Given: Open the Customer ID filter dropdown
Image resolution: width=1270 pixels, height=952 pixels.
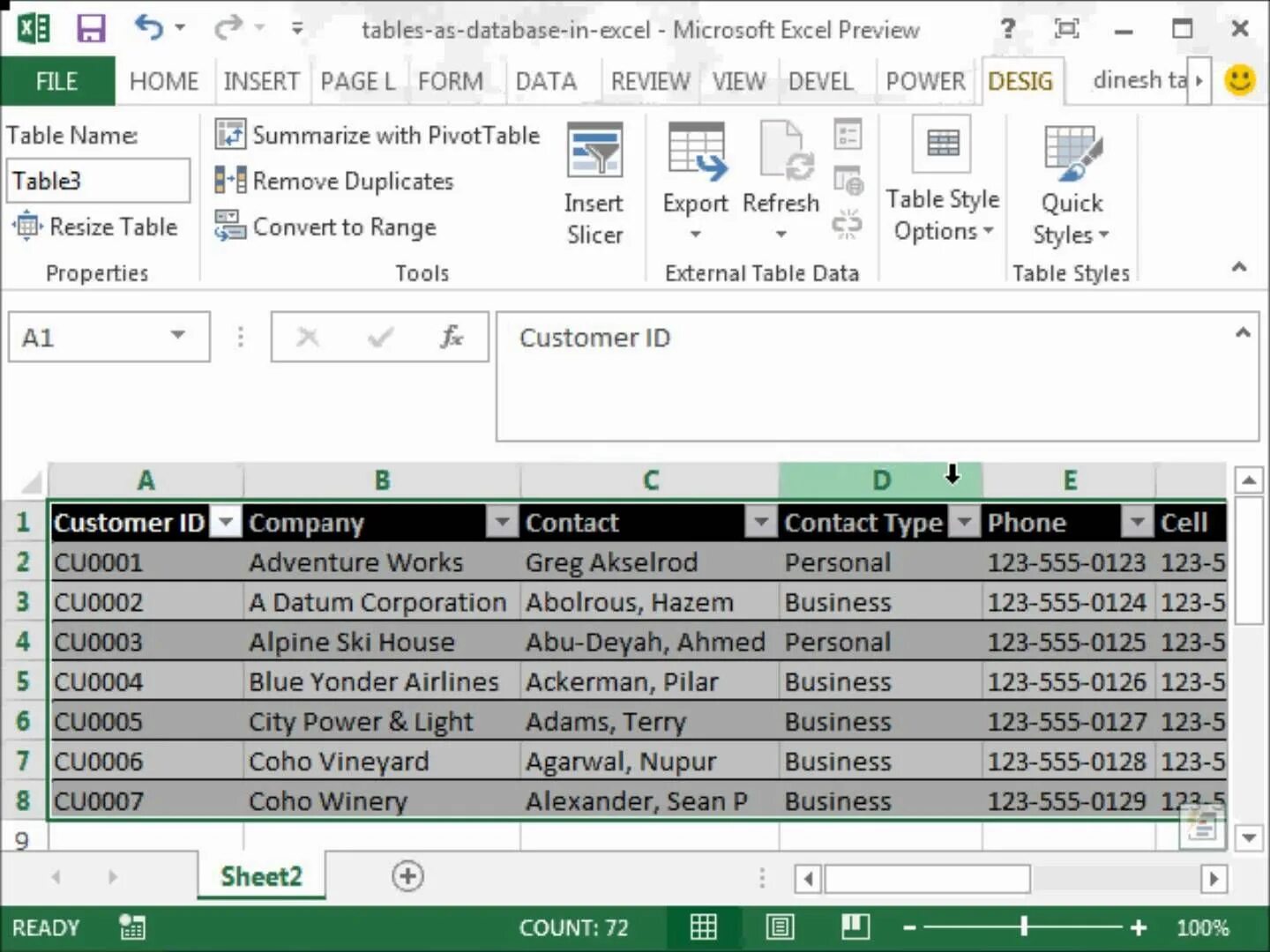Looking at the screenshot, I should pyautogui.click(x=227, y=522).
